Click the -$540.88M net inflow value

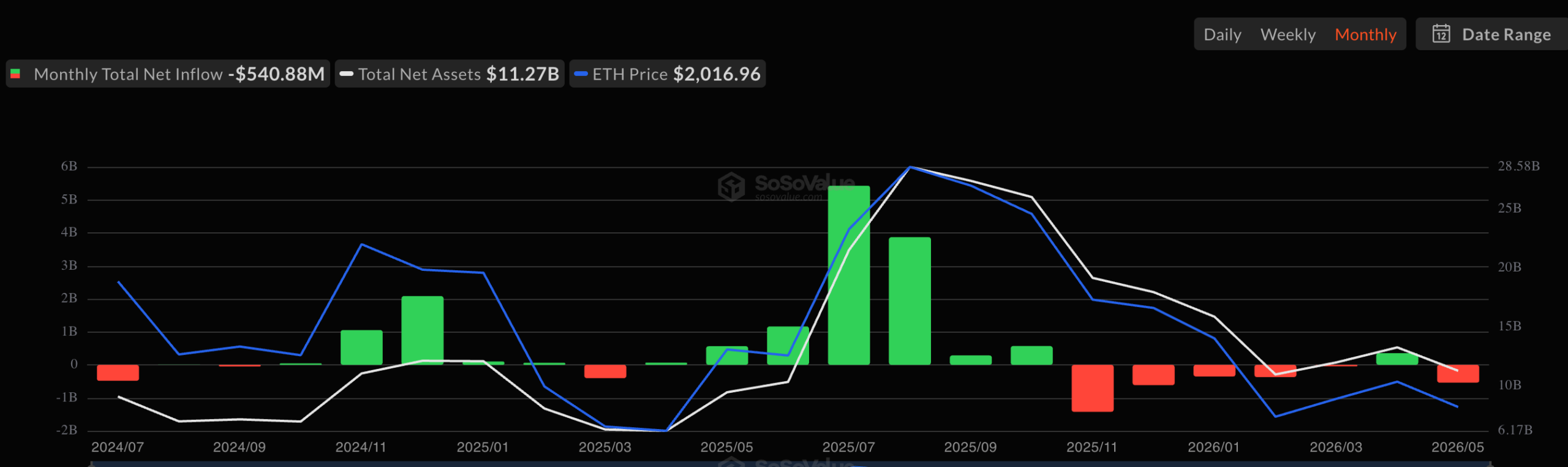coord(276,74)
